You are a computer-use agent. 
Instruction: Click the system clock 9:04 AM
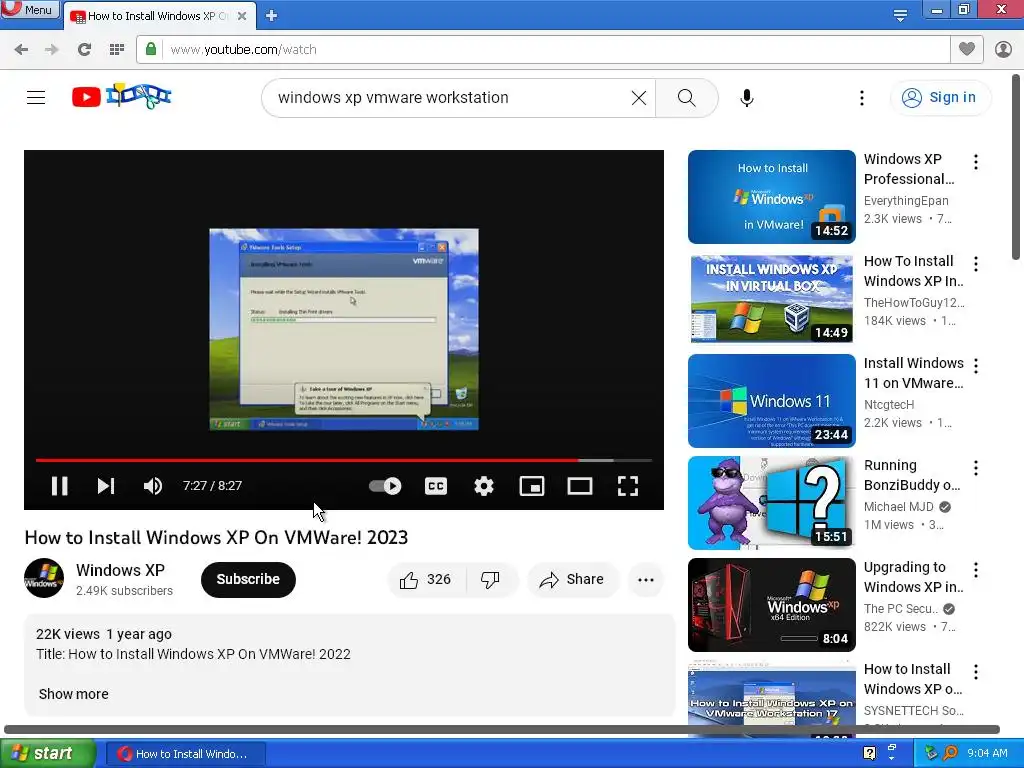(x=987, y=753)
